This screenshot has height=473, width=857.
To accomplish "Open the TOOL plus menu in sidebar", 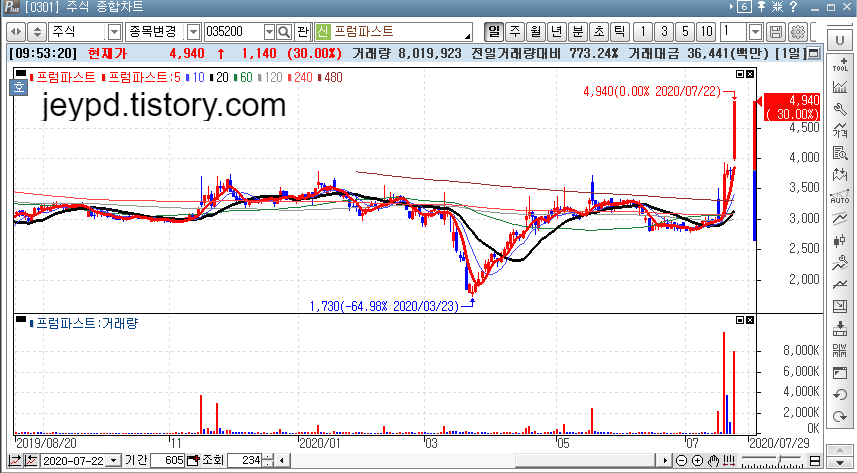I will coord(840,65).
